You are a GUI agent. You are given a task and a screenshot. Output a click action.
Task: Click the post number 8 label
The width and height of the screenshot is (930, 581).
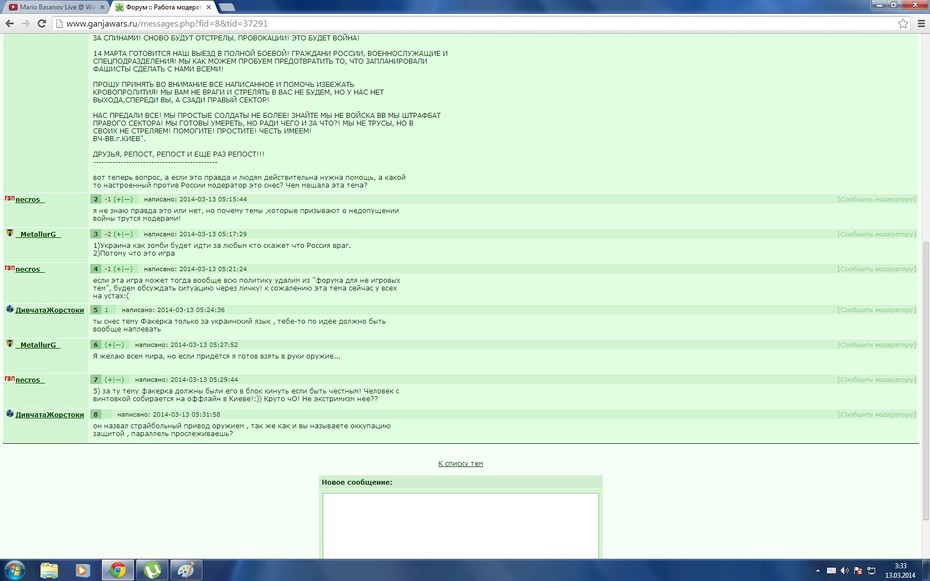[x=95, y=414]
